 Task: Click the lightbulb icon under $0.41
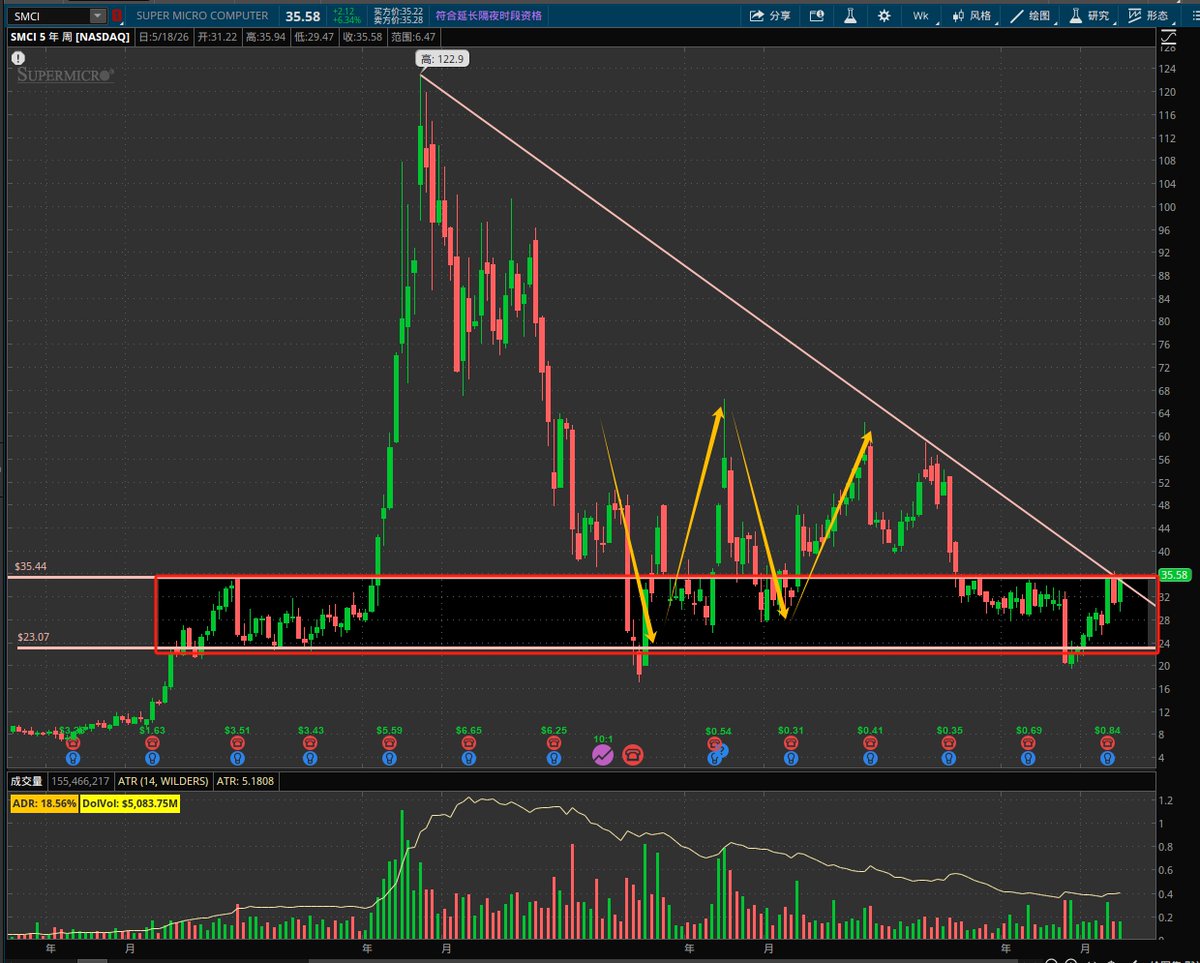869,759
